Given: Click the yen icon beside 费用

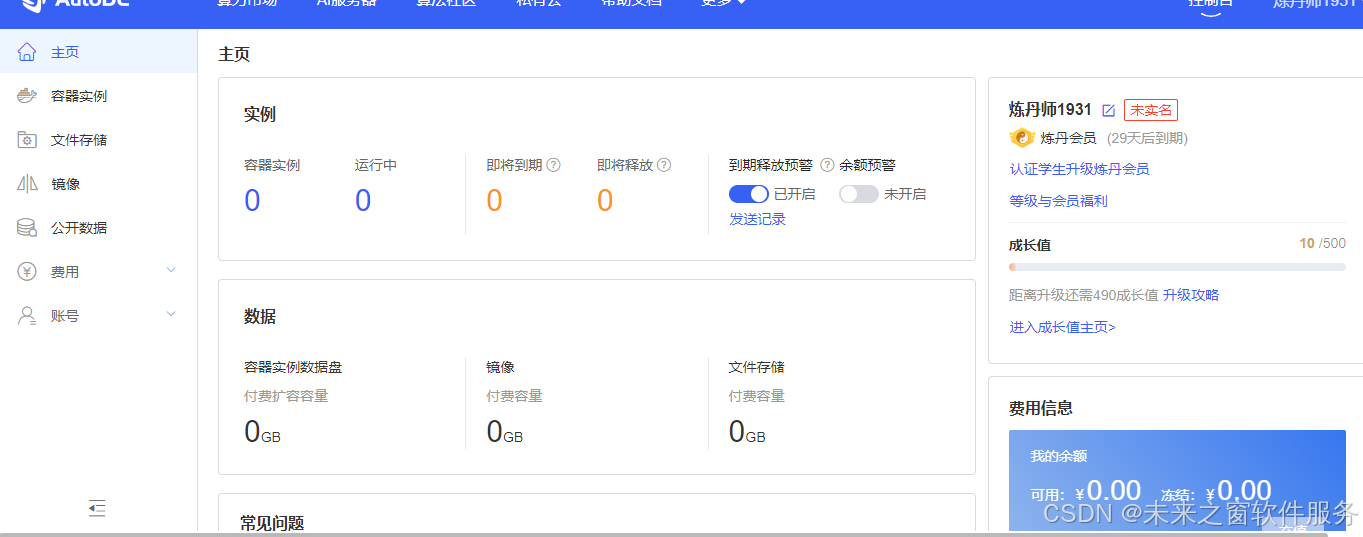Looking at the screenshot, I should [x=27, y=272].
